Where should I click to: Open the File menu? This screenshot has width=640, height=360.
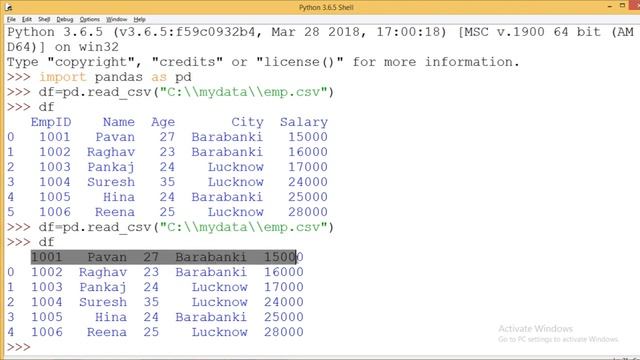pos(11,19)
